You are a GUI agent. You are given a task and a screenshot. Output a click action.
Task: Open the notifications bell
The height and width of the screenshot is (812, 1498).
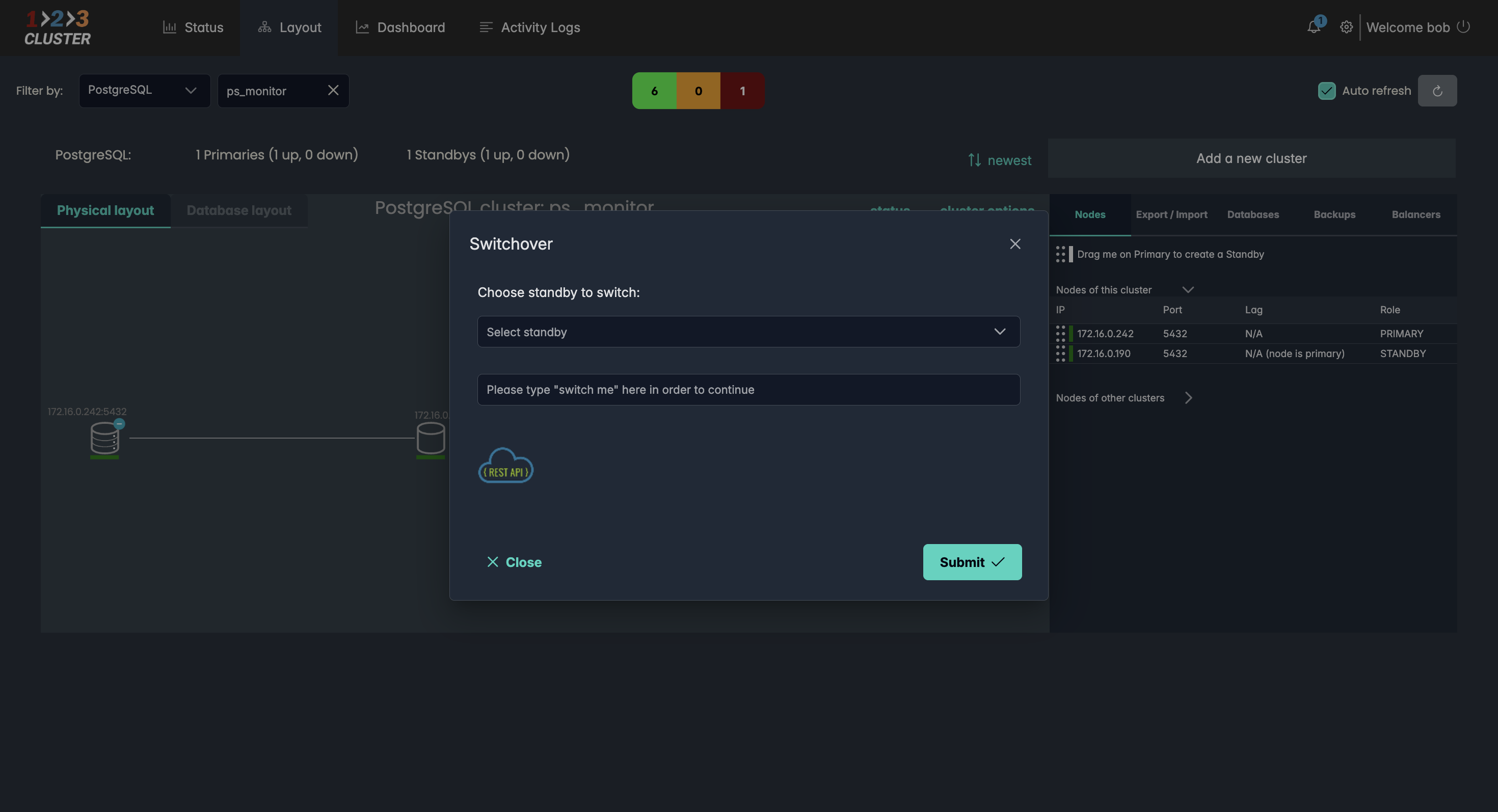tap(1313, 26)
